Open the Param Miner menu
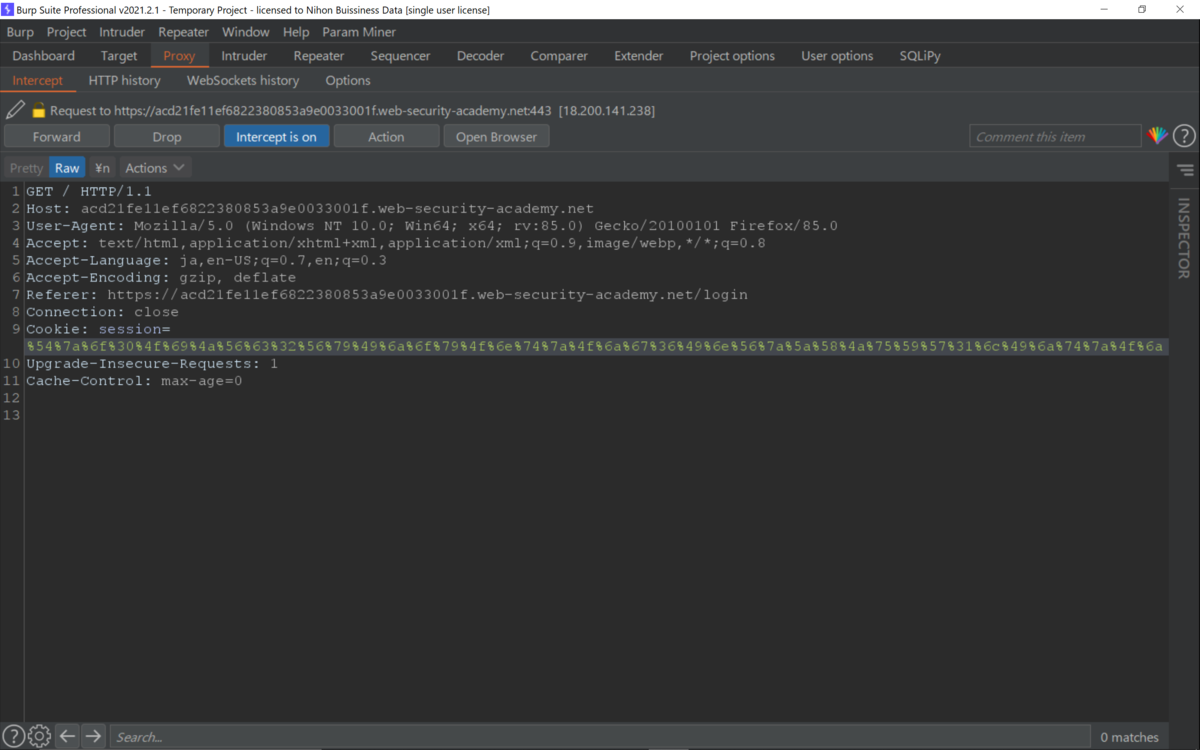 (358, 32)
